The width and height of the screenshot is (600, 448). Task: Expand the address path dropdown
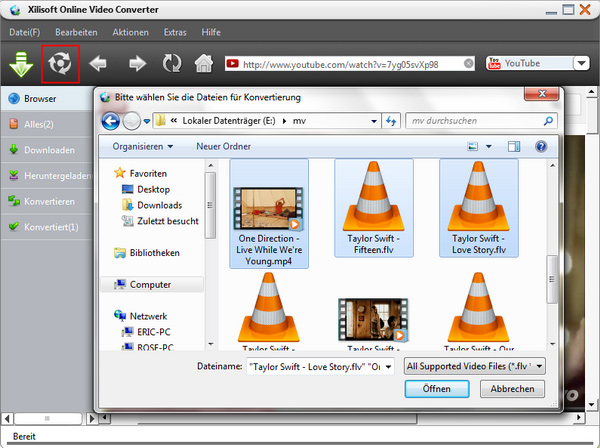point(374,121)
